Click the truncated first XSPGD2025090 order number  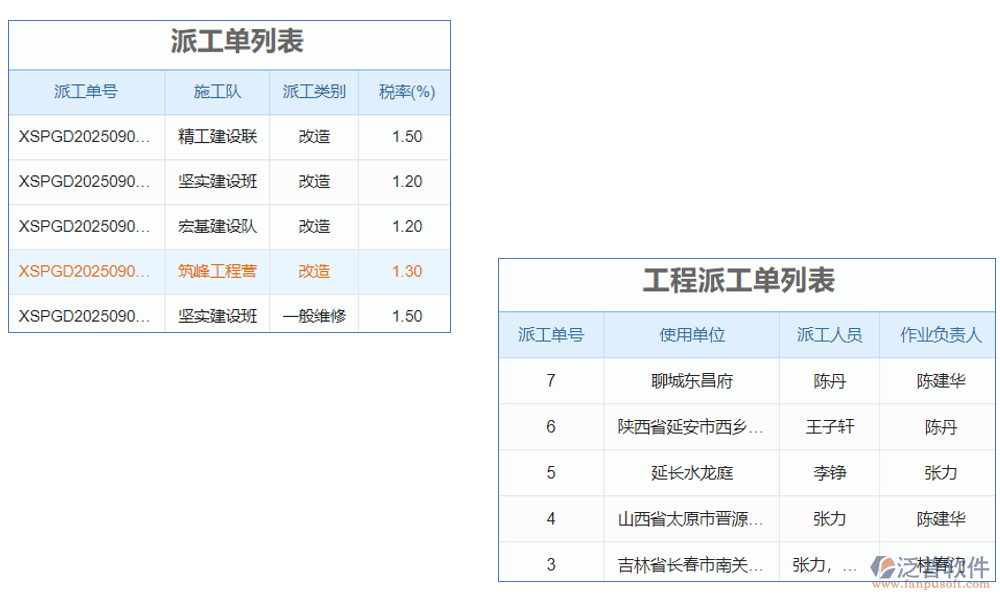(x=86, y=137)
